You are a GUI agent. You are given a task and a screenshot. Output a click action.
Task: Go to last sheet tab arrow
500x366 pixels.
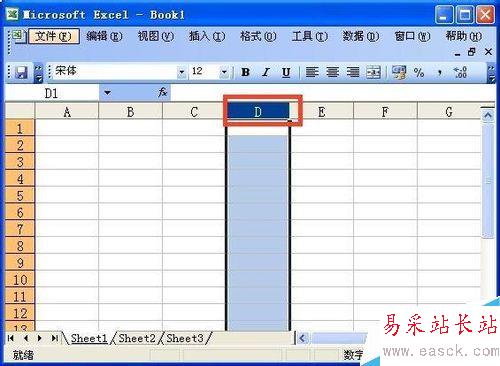click(54, 338)
